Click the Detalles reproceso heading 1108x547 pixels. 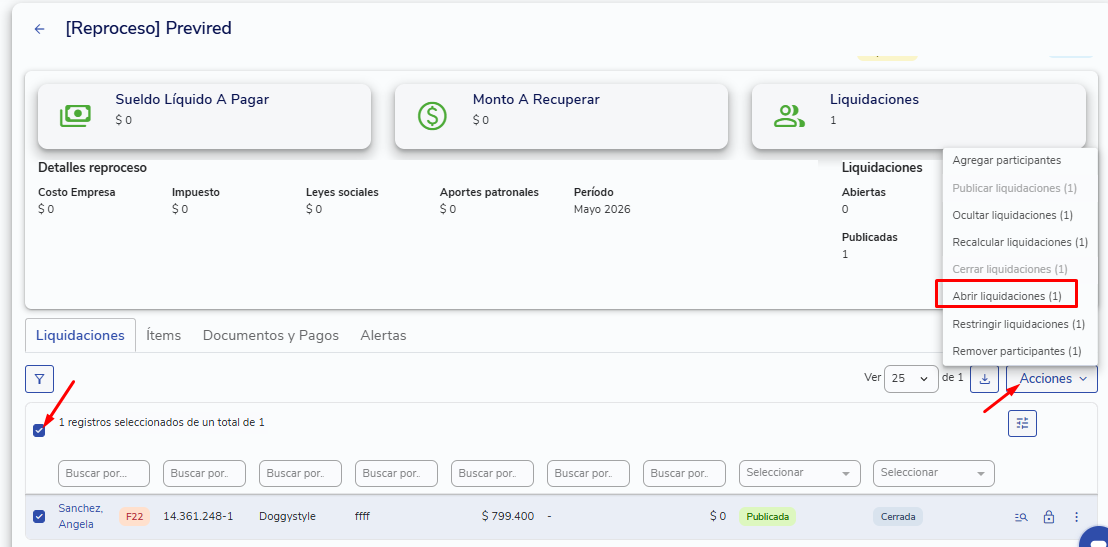[x=93, y=167]
